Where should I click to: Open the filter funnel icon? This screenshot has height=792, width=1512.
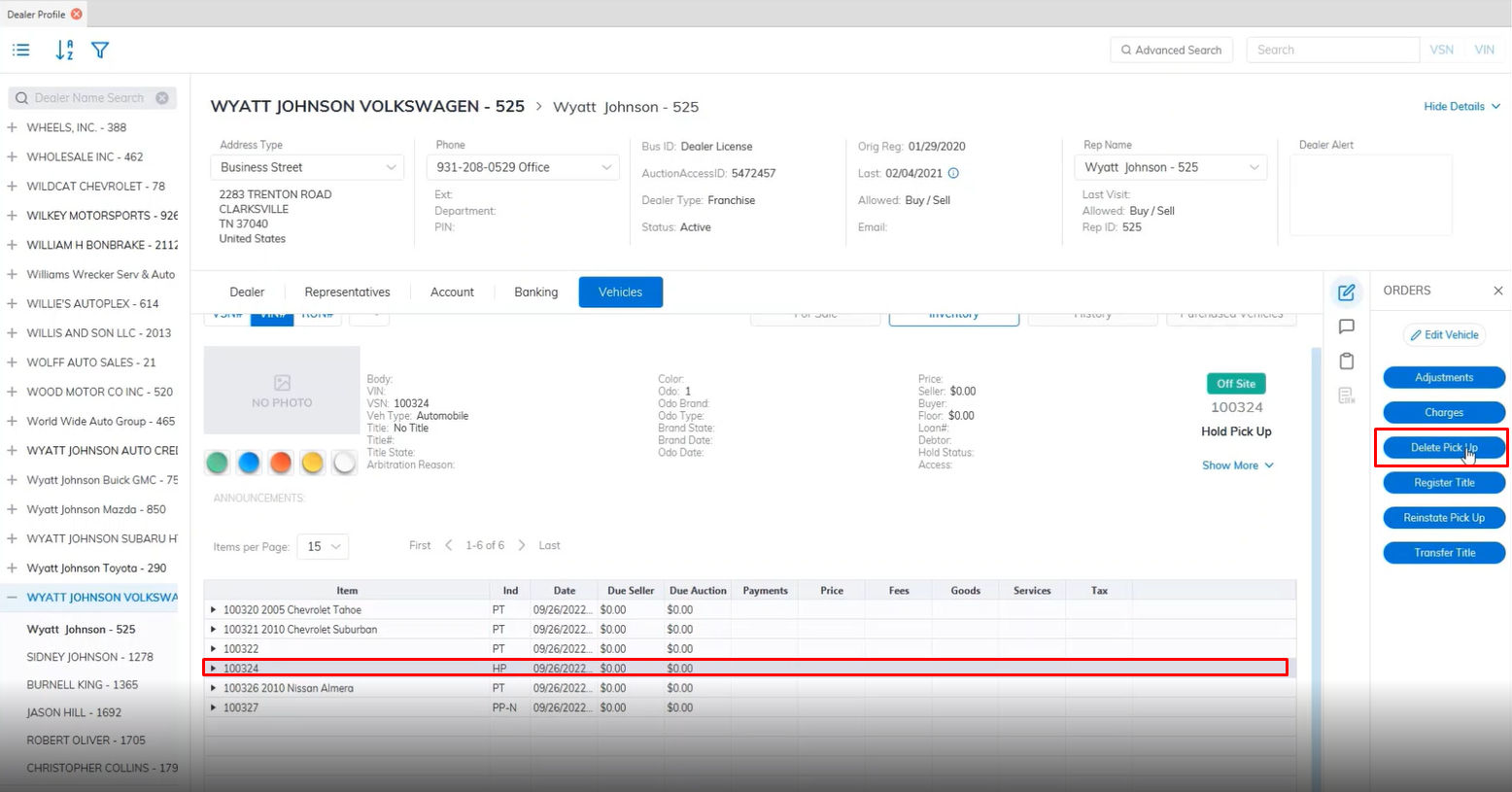coord(100,51)
